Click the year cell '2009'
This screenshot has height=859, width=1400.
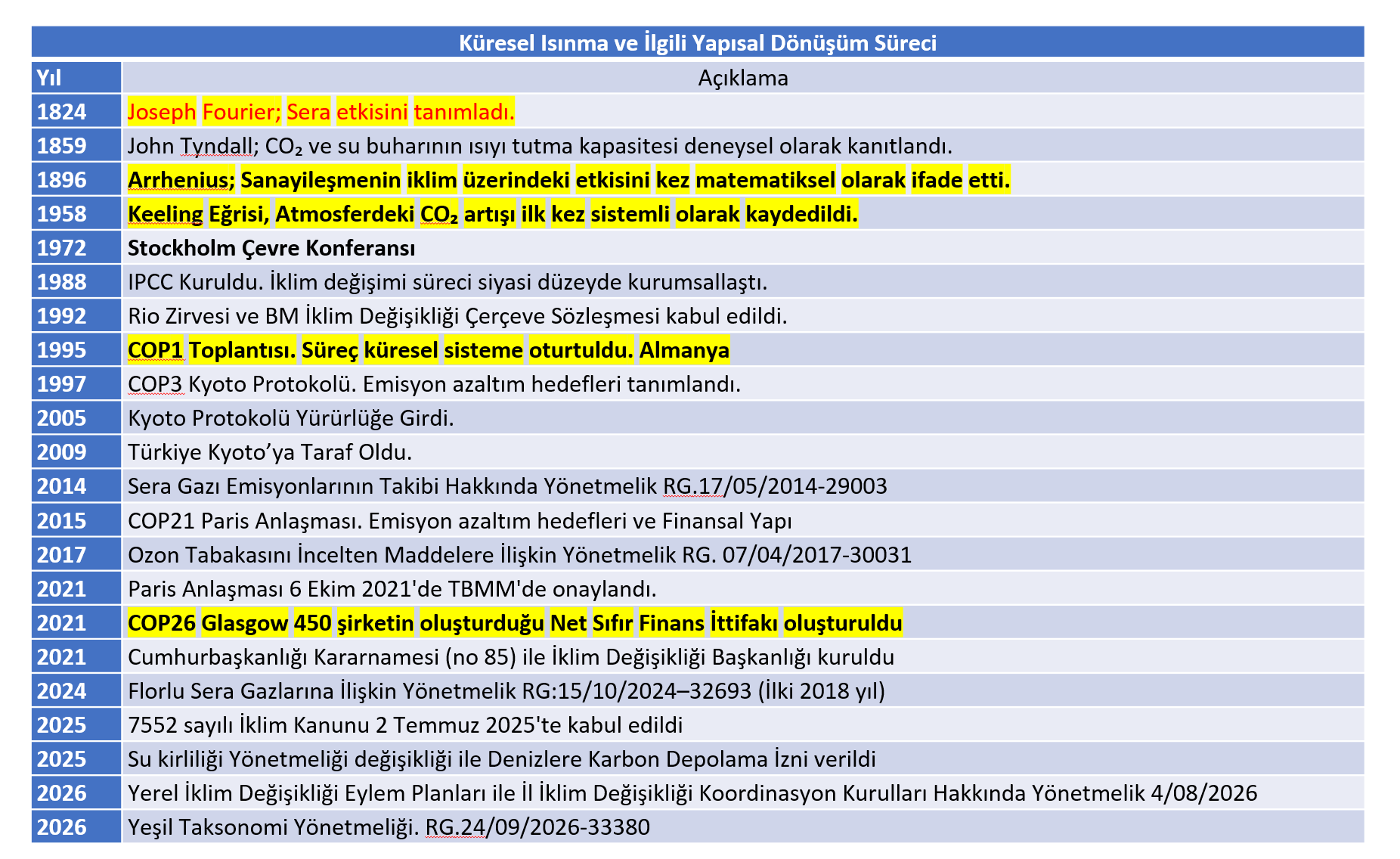[76, 451]
